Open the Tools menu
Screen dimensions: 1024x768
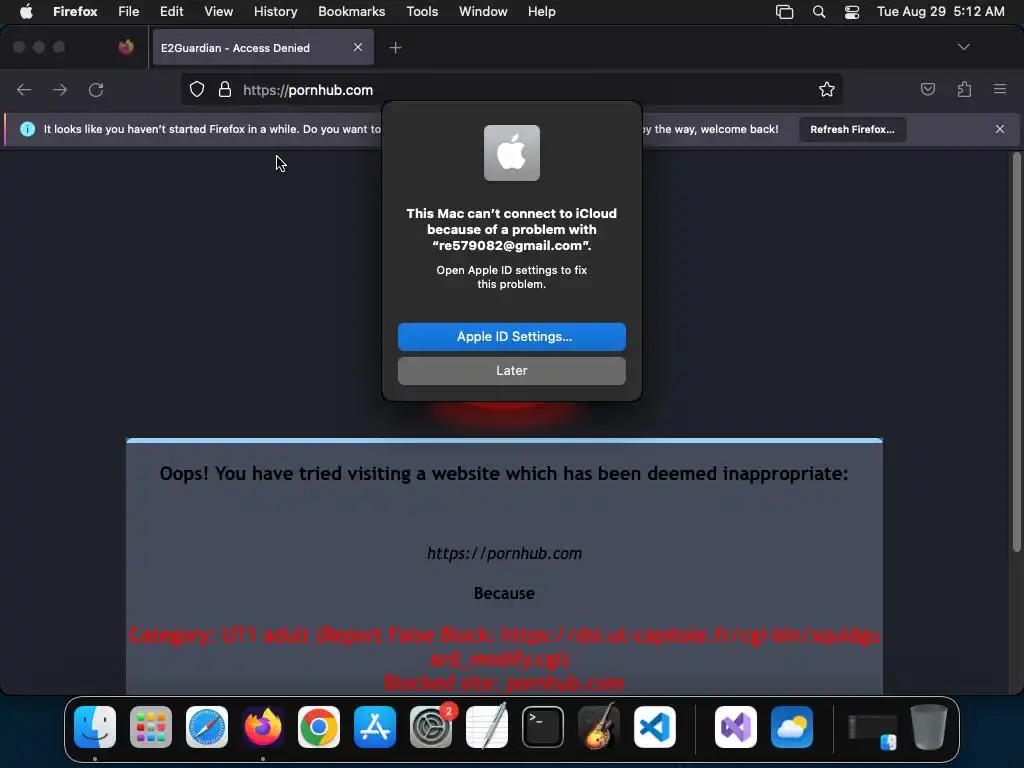point(422,12)
